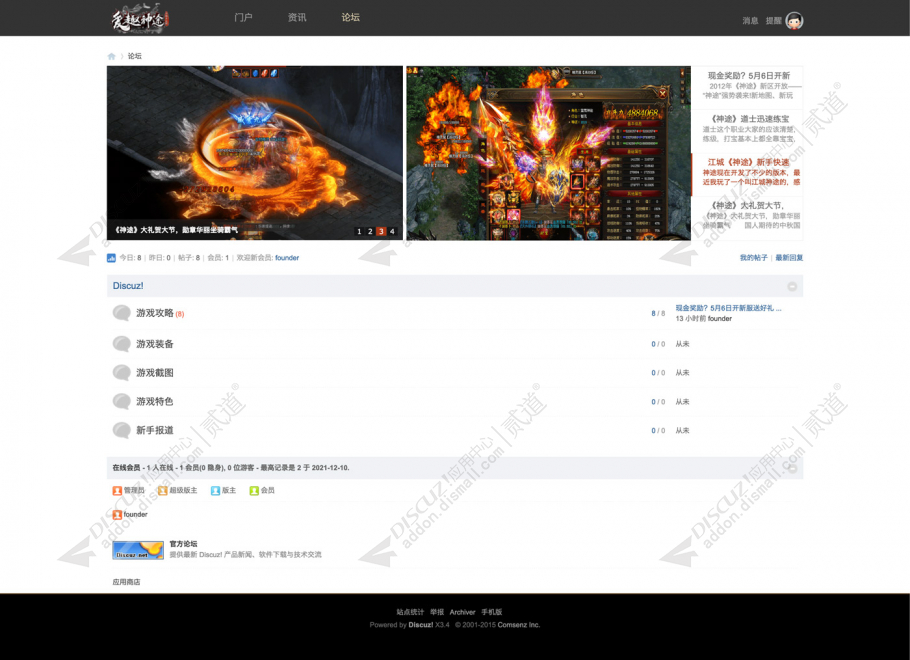910x660 pixels.
Task: Open 我的帖子 link
Action: click(753, 258)
